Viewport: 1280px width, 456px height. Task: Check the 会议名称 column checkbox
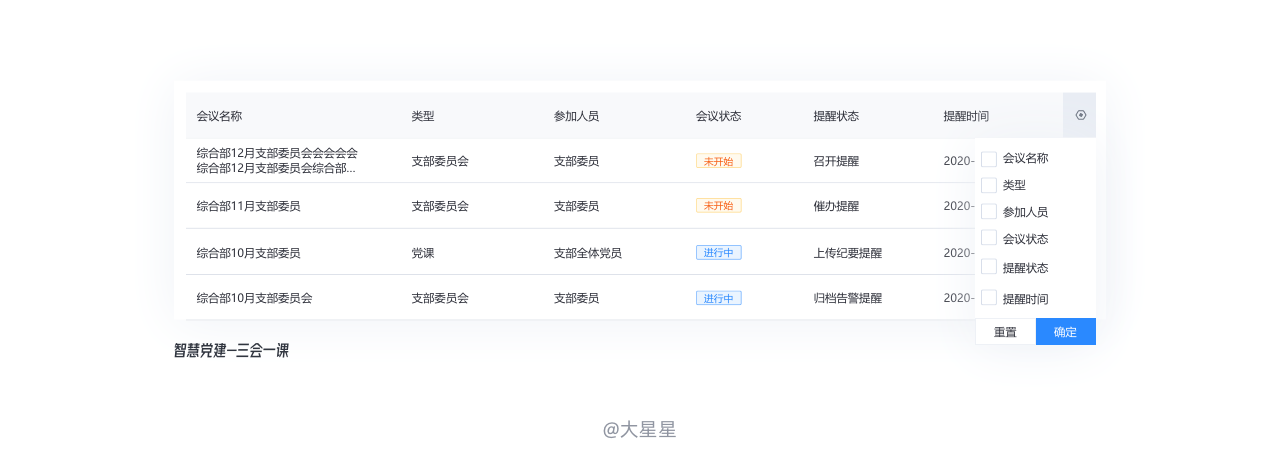[x=989, y=159]
